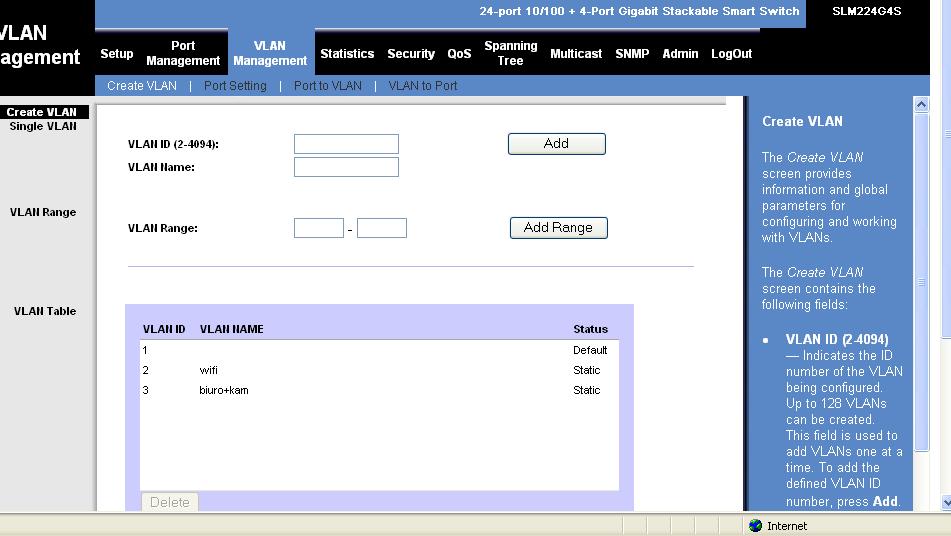Click the VLAN Table sidebar label
Image resolution: width=951 pixels, height=536 pixels.
tap(45, 311)
